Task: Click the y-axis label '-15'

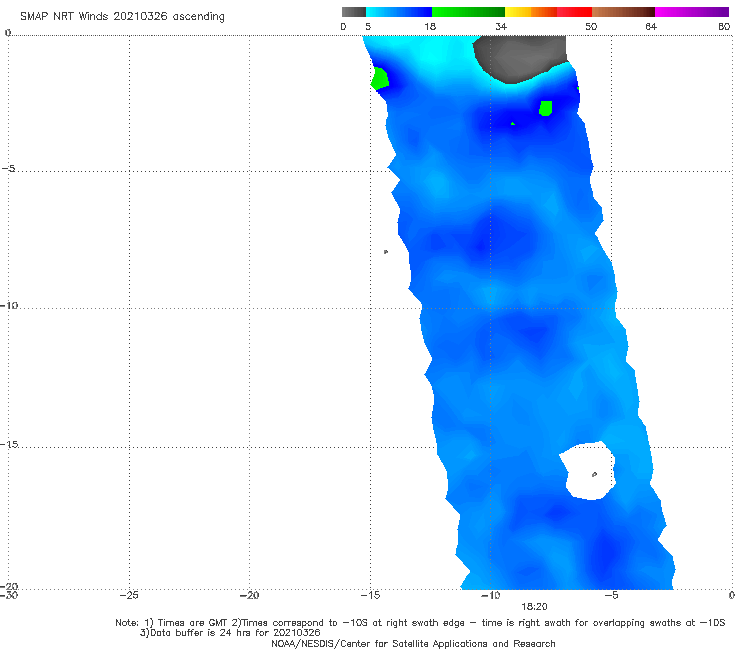Action: [9, 445]
